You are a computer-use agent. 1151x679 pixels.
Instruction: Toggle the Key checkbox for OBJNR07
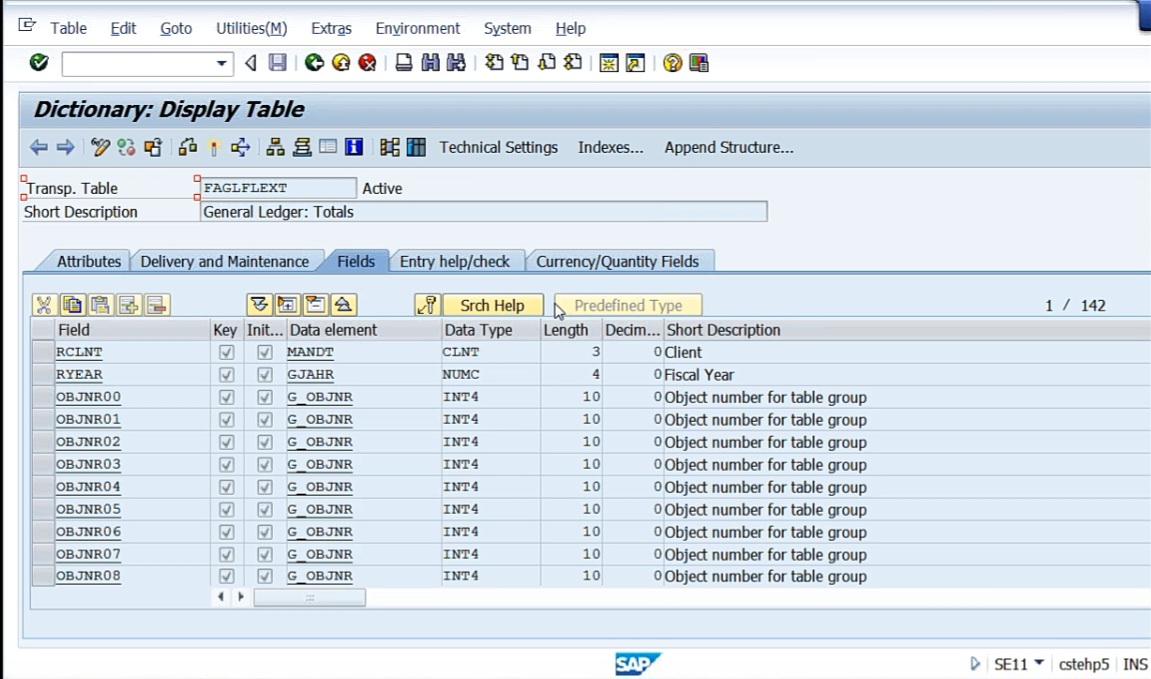coord(226,554)
